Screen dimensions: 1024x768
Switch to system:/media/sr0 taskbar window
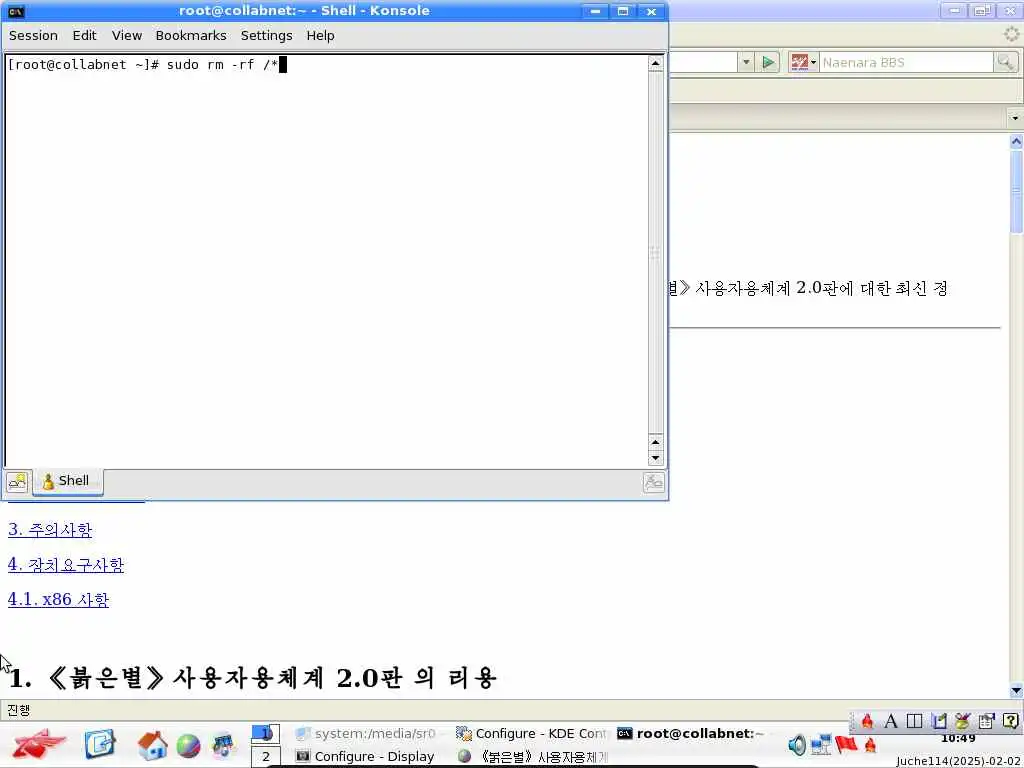(x=366, y=733)
